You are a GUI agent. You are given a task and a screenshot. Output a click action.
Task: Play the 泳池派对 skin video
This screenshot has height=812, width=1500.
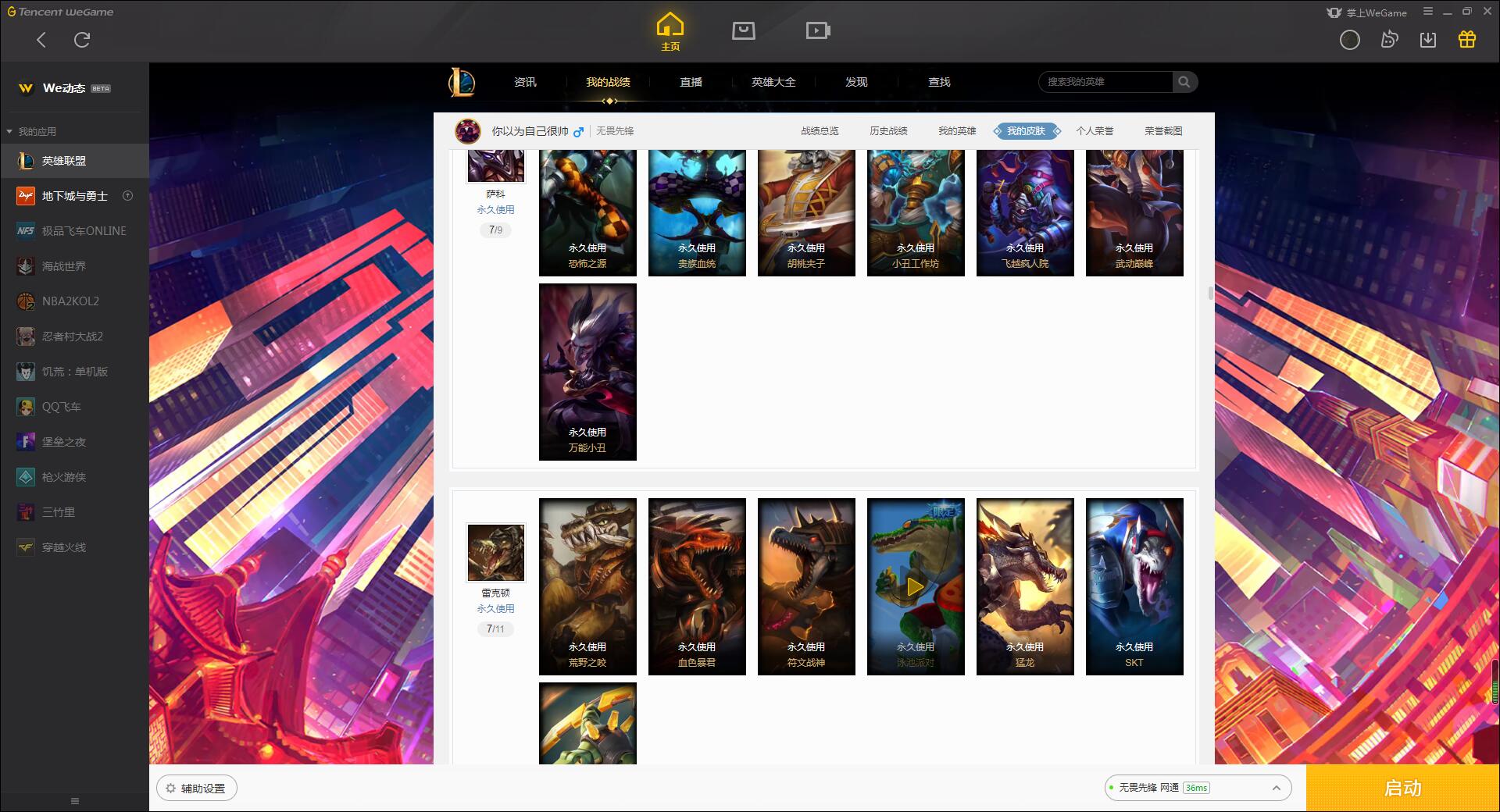[916, 586]
